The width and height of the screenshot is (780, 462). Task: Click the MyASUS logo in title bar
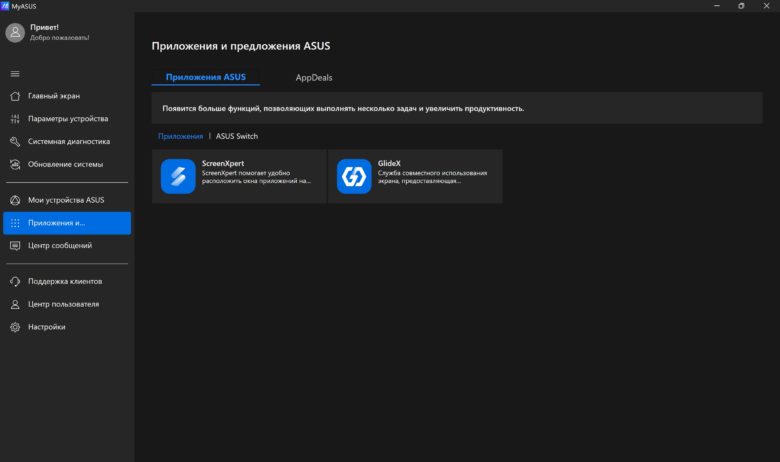pos(5,6)
